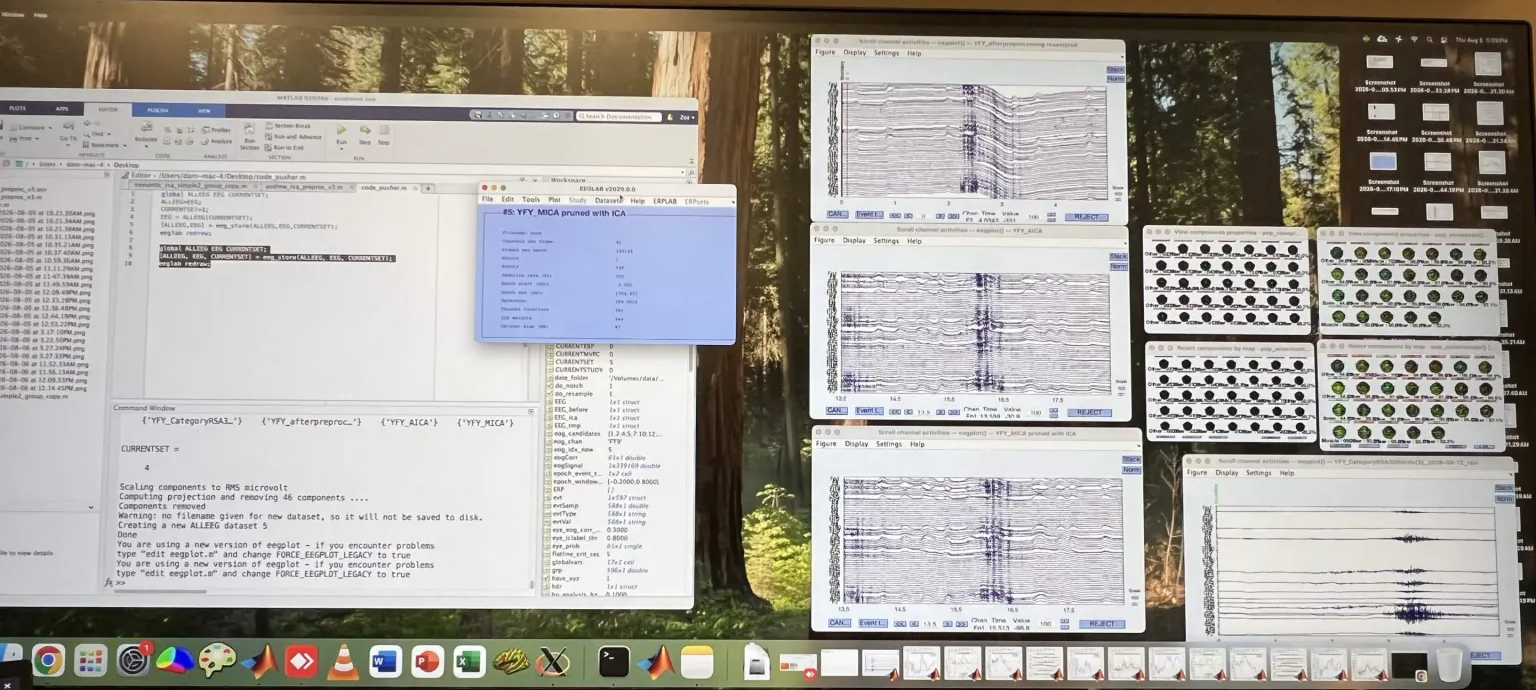The width and height of the screenshot is (1536, 690).
Task: Click Norm button in YFY_MICA pruned eegplot window
Action: pyautogui.click(x=1131, y=469)
